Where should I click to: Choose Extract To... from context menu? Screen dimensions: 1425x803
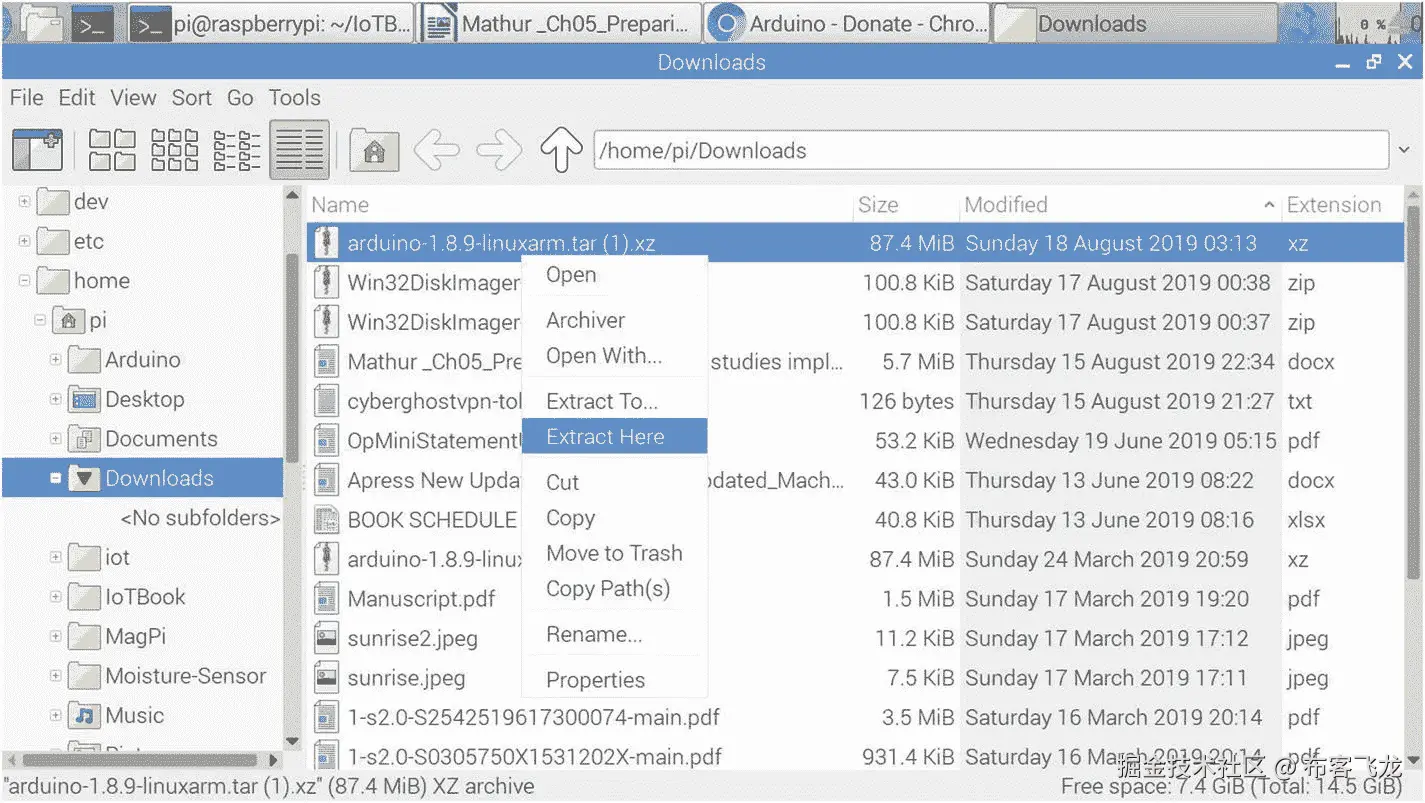[x=615, y=401]
